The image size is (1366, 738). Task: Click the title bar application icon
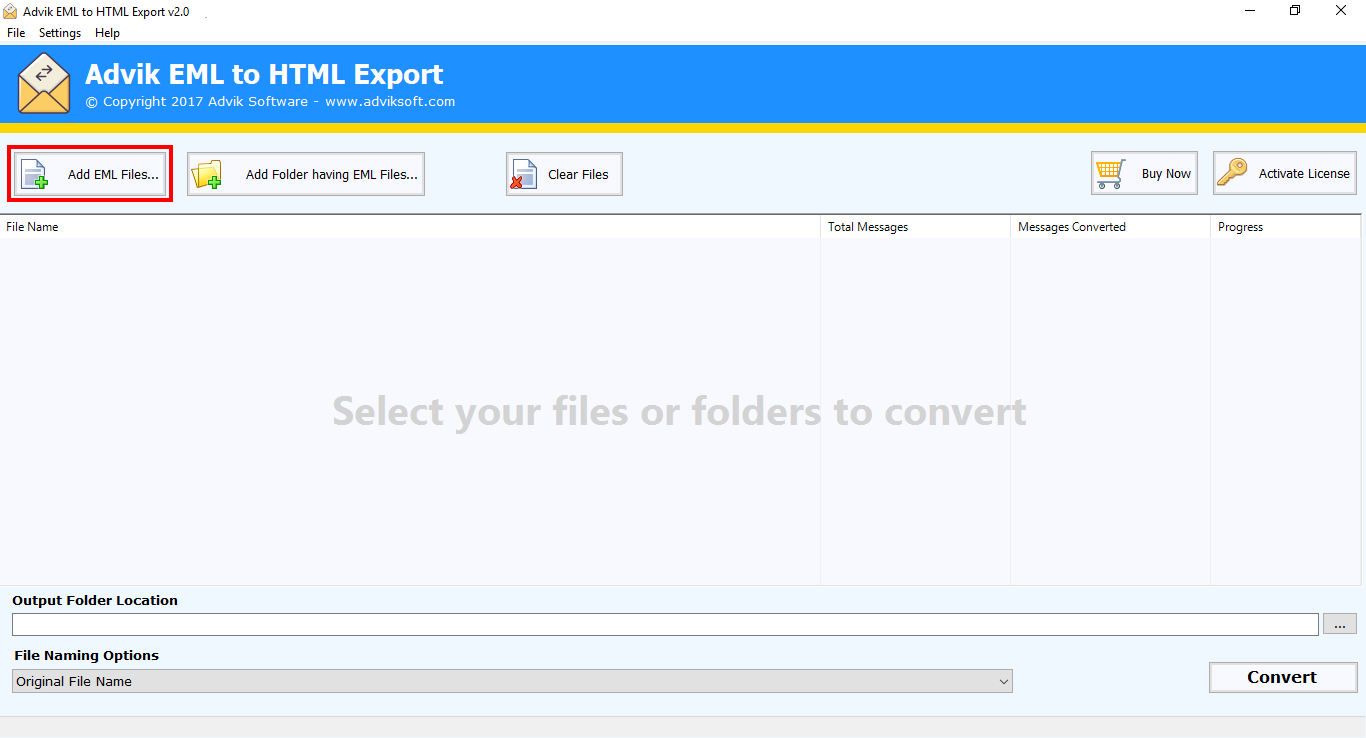(10, 11)
